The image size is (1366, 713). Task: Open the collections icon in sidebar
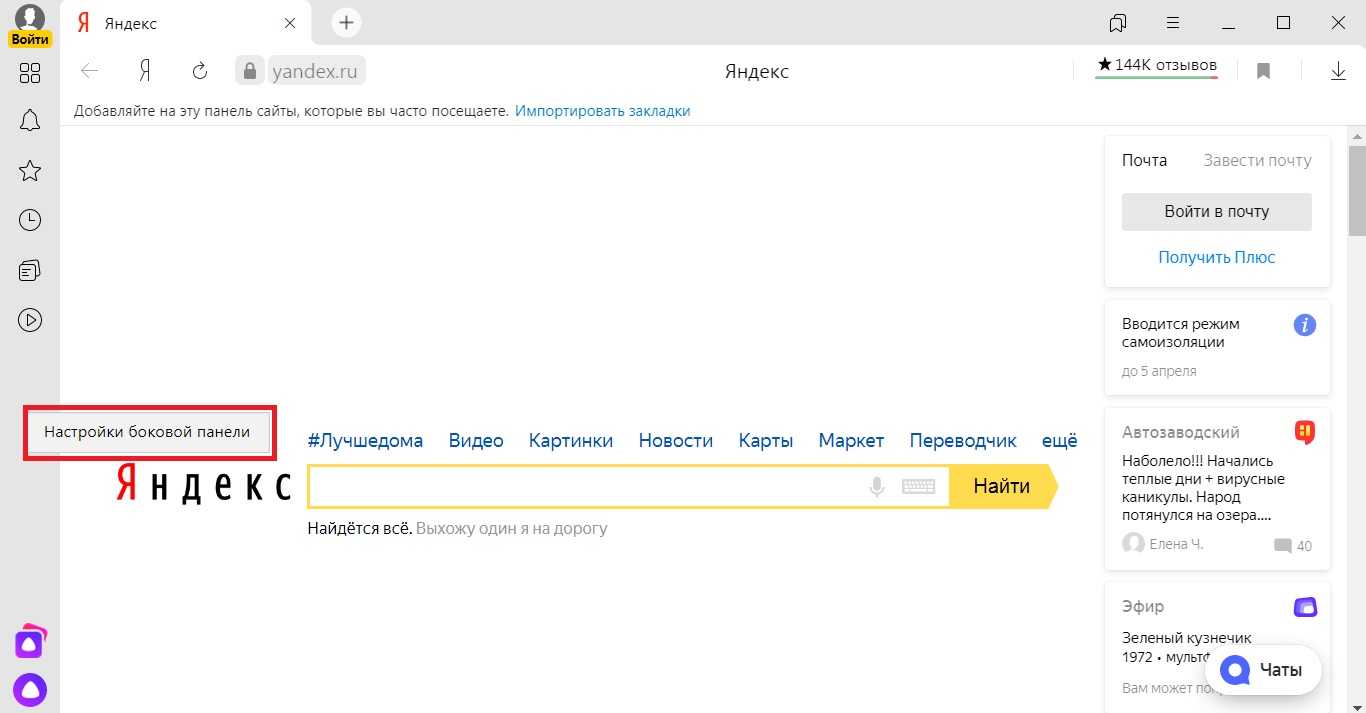(30, 270)
